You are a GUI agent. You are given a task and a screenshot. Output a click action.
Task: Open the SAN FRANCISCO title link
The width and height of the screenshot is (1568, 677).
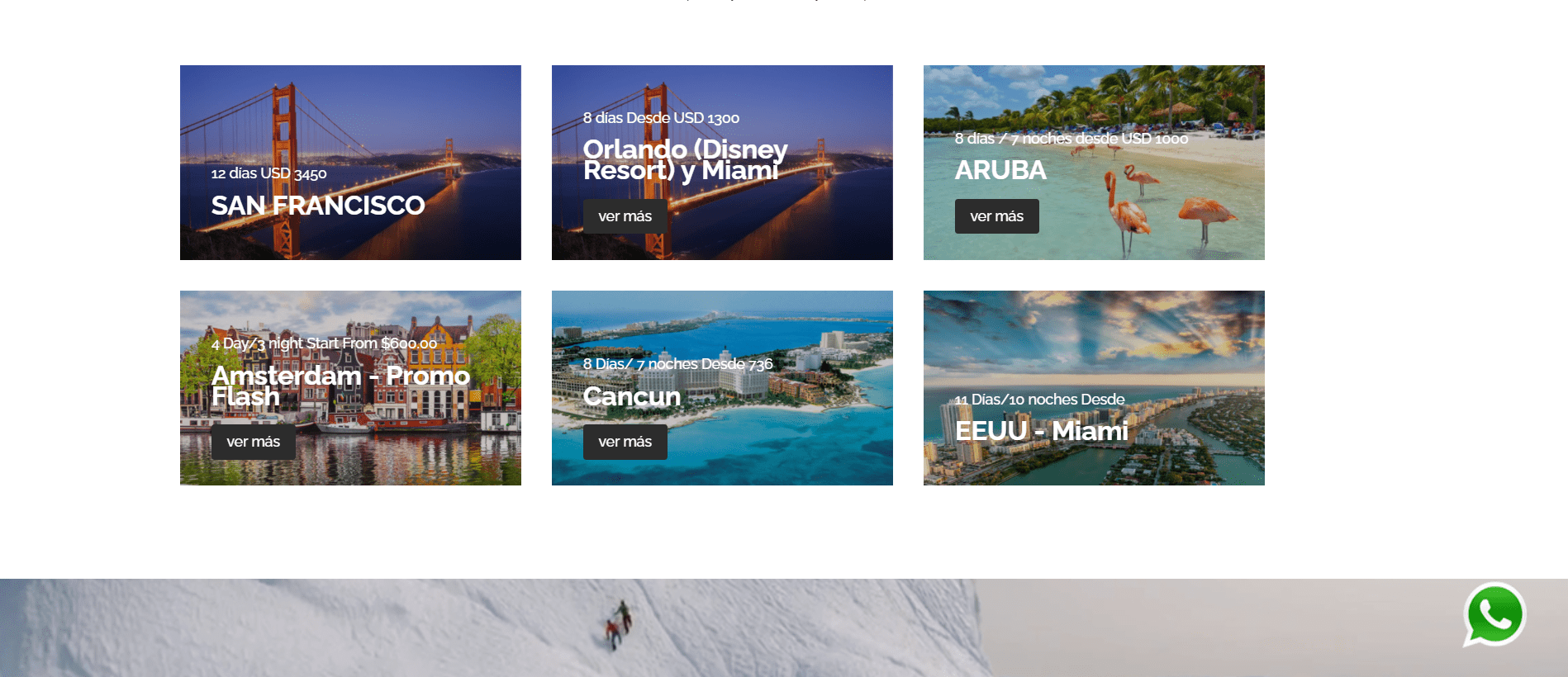click(318, 206)
